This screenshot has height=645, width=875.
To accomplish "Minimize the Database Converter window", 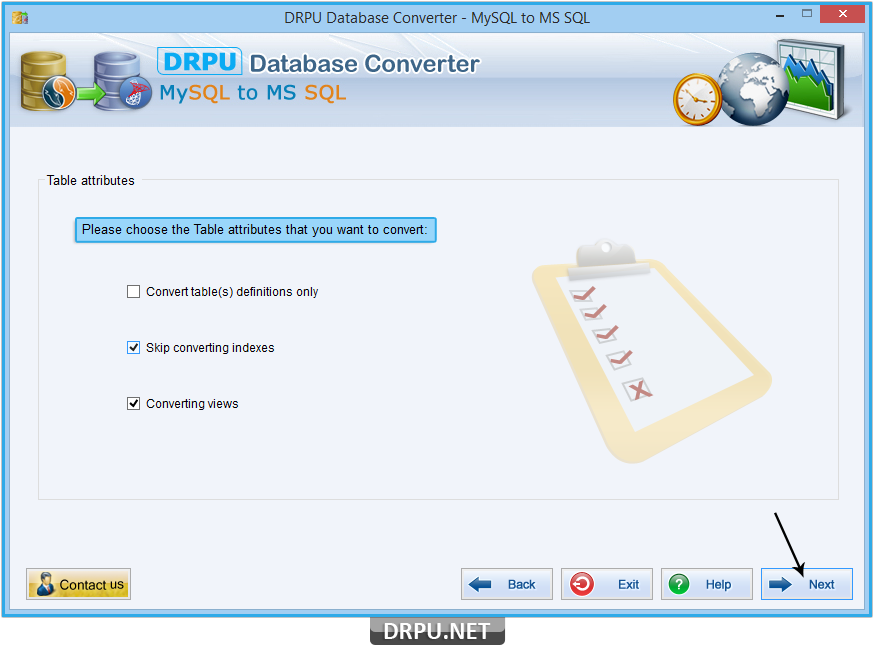I will (x=780, y=15).
